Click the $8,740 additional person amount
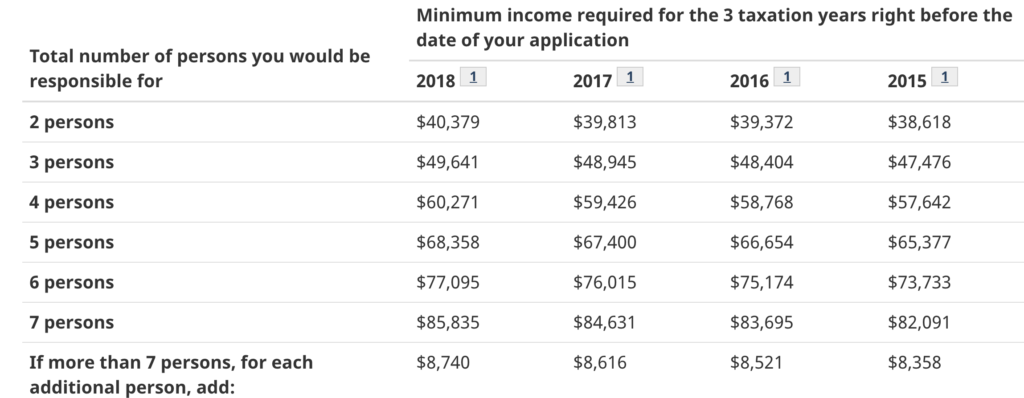Viewport: 1024px width, 398px height. tap(443, 363)
